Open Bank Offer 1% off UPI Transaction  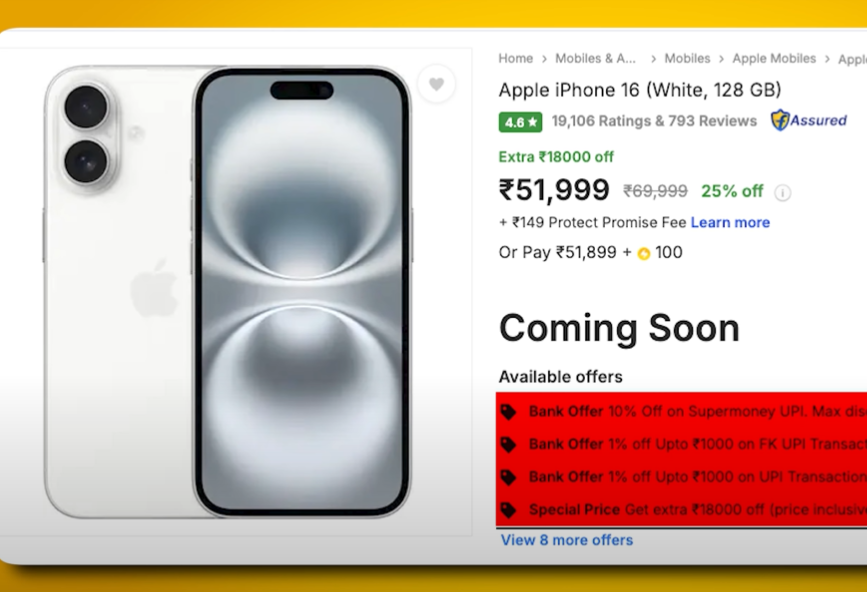click(x=698, y=477)
